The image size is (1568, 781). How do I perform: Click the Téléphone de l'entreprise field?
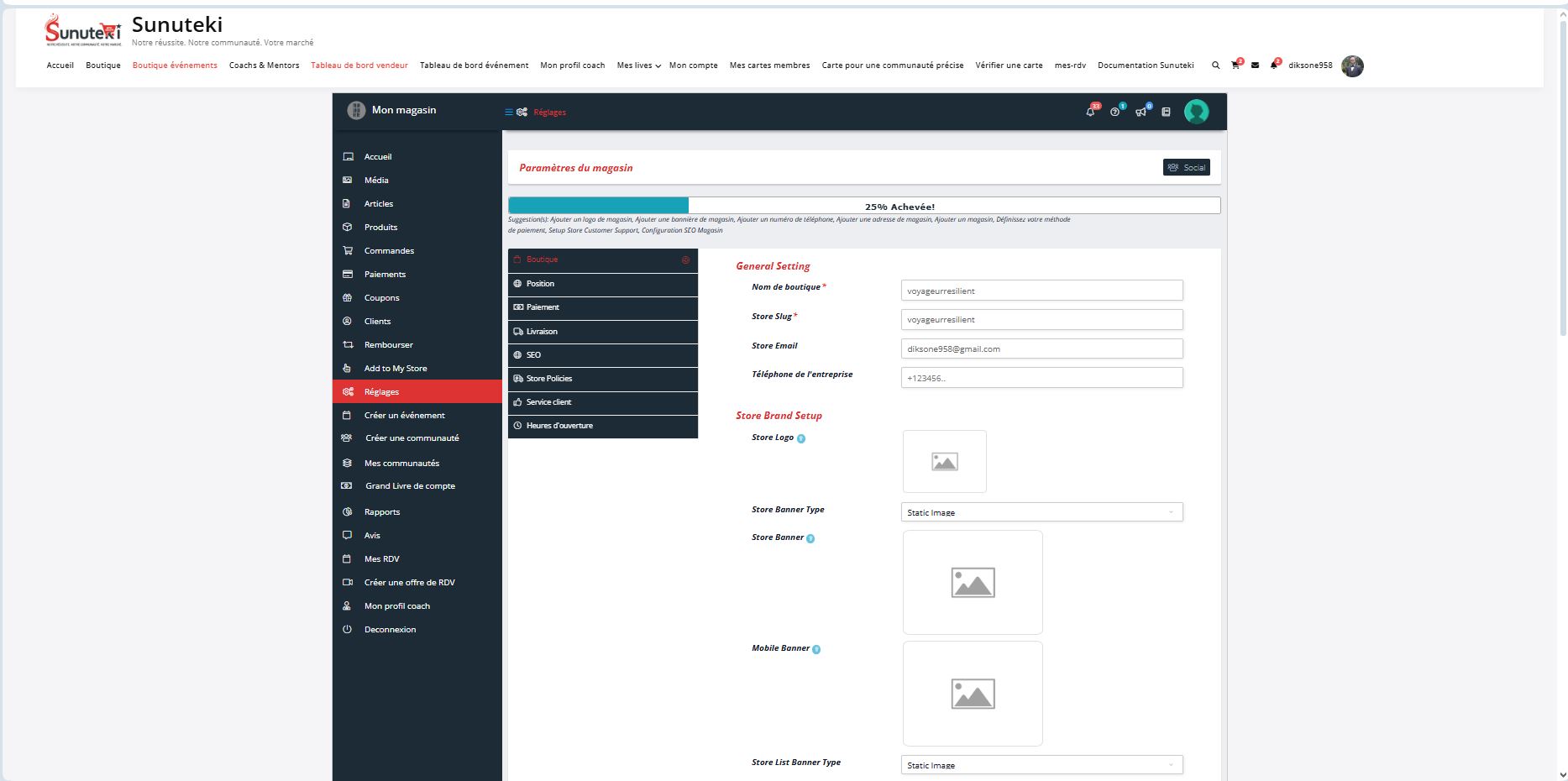click(1041, 378)
